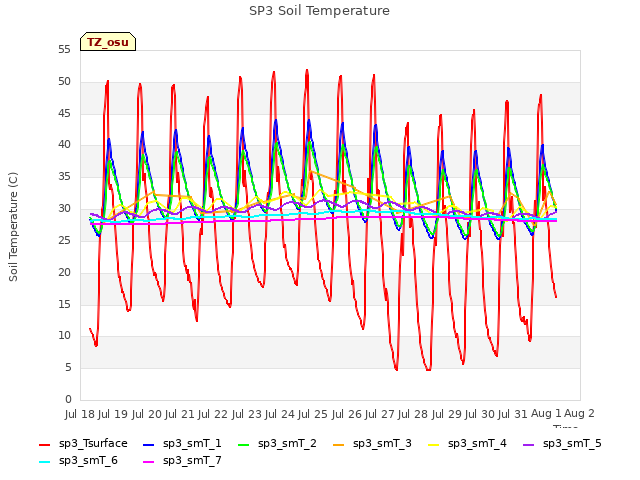
Task: Click the sp3_smT_5 purple legend swatch
Action: point(529,444)
